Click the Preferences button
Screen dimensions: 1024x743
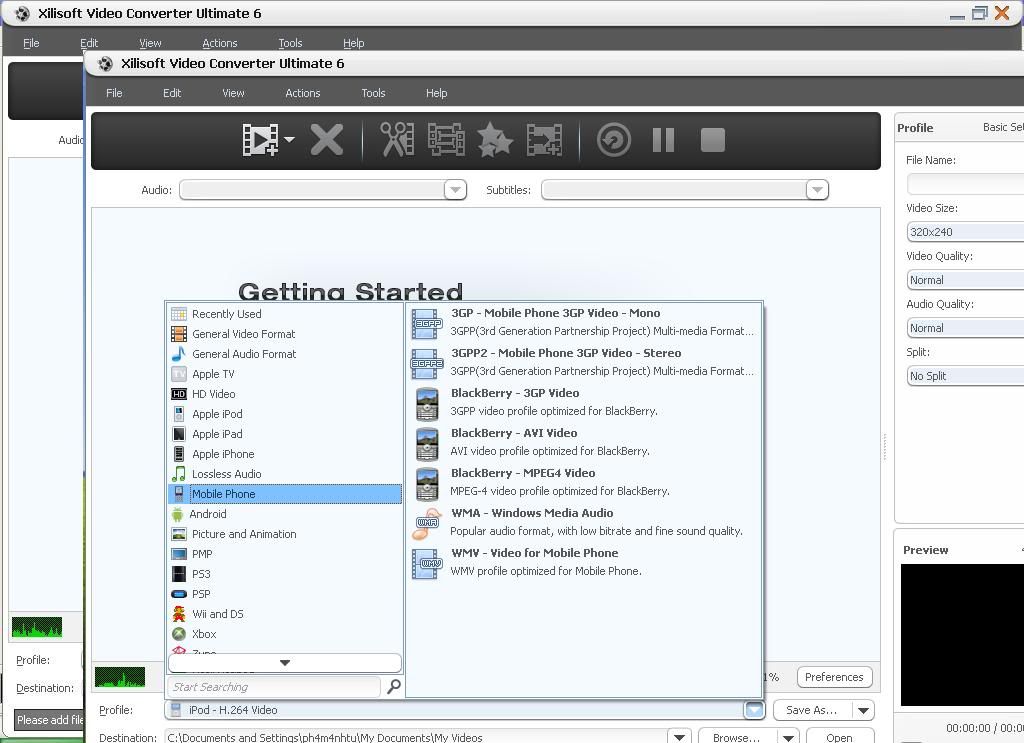(834, 677)
